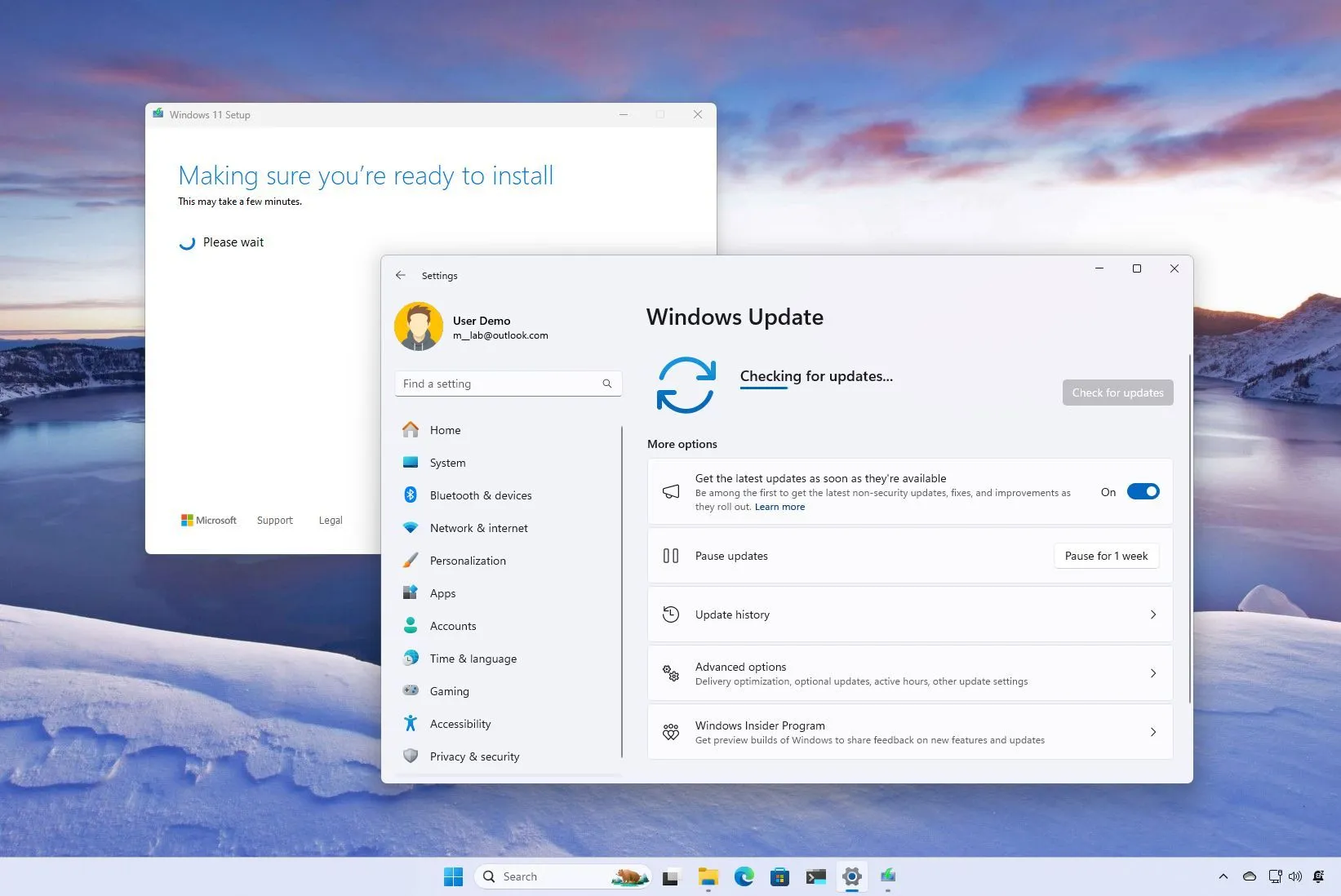Open Apps settings page
The width and height of the screenshot is (1341, 896).
(508, 593)
